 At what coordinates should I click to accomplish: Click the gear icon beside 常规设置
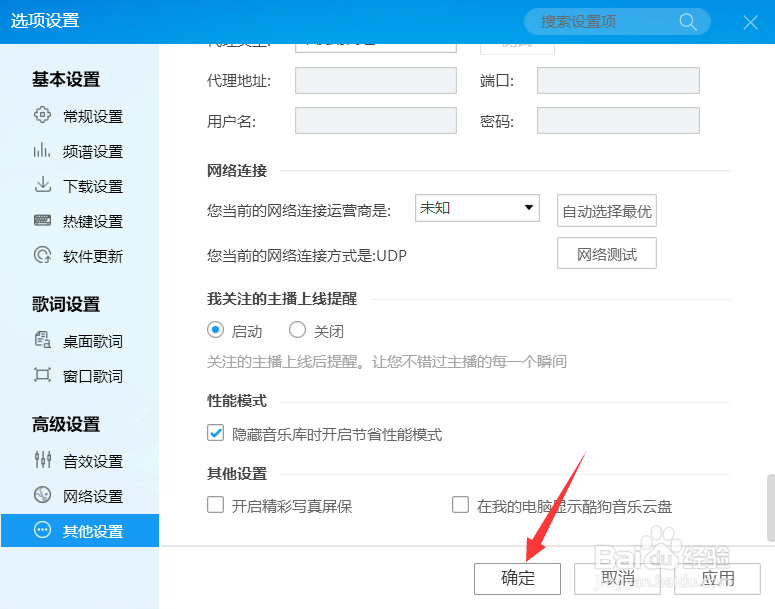point(42,114)
